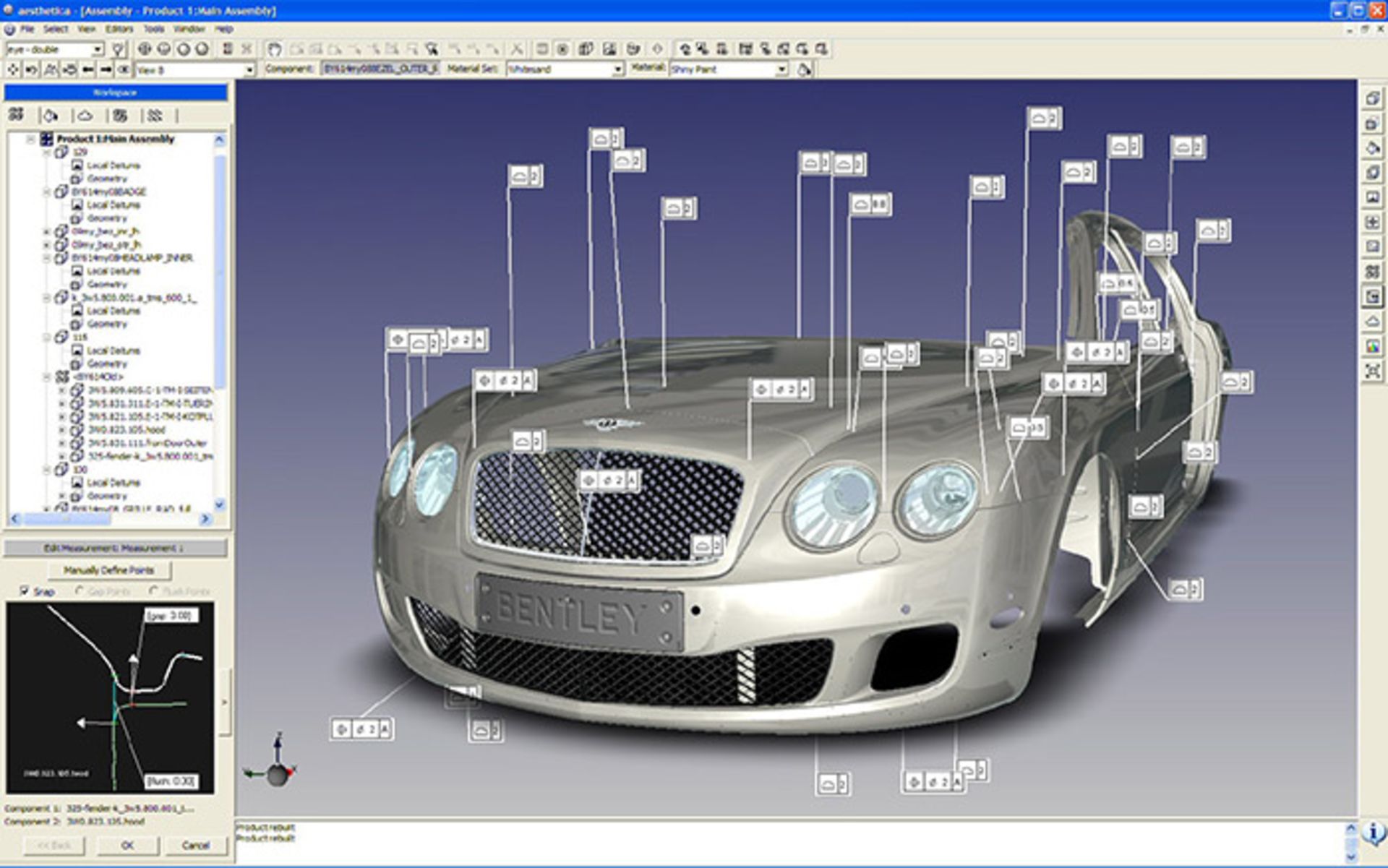
Task: Select Product 1:Main Assembly in tree
Action: coord(116,139)
